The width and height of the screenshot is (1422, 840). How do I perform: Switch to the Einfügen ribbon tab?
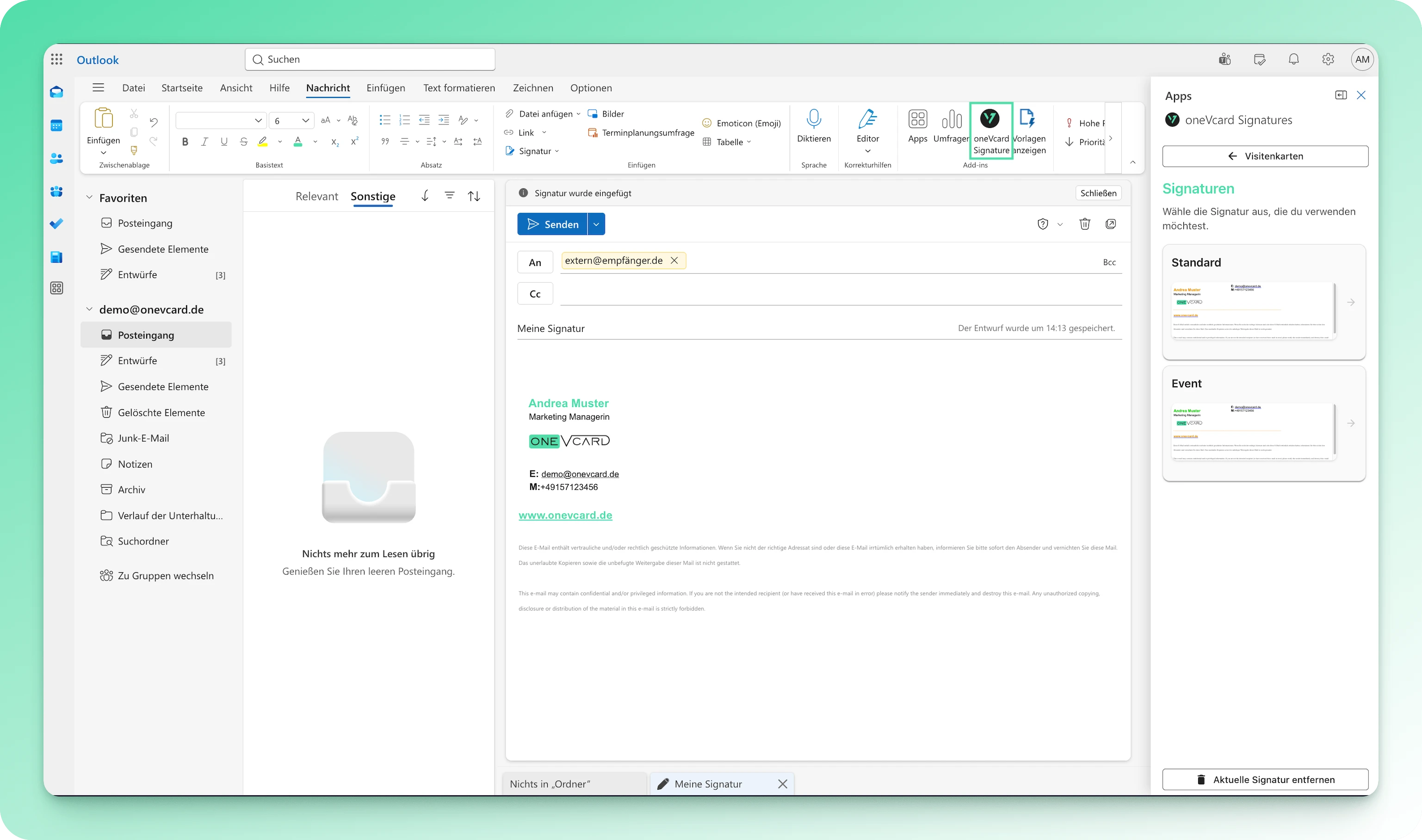(x=385, y=88)
